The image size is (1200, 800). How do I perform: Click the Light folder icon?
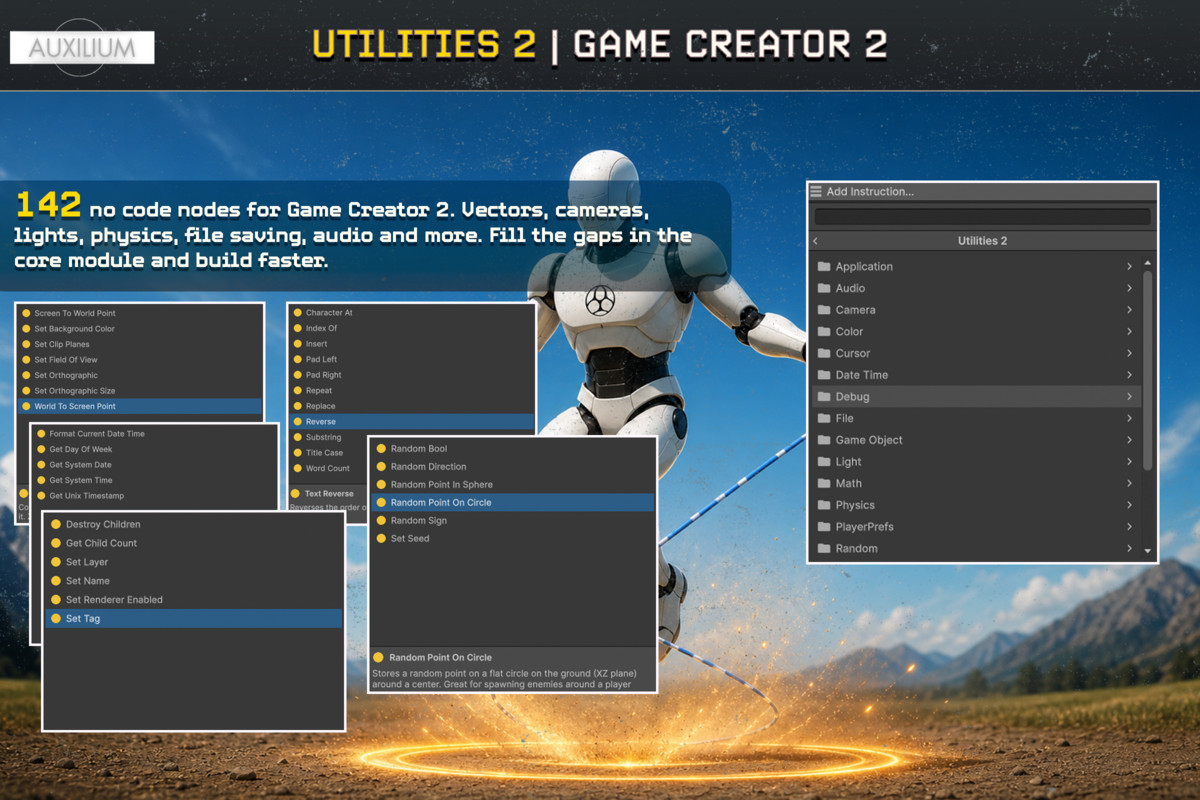click(824, 462)
